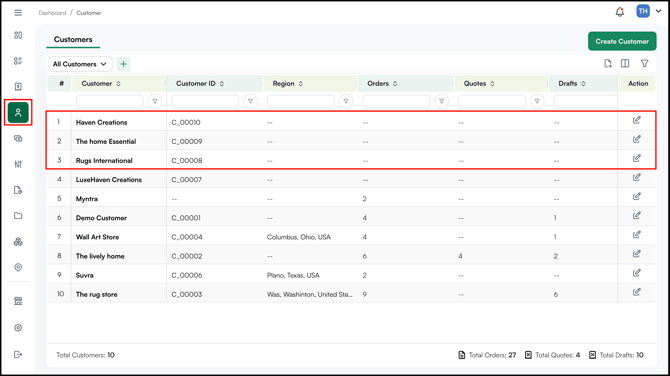Open the location pin icon in sidebar
The height and width of the screenshot is (376, 670).
[18, 267]
